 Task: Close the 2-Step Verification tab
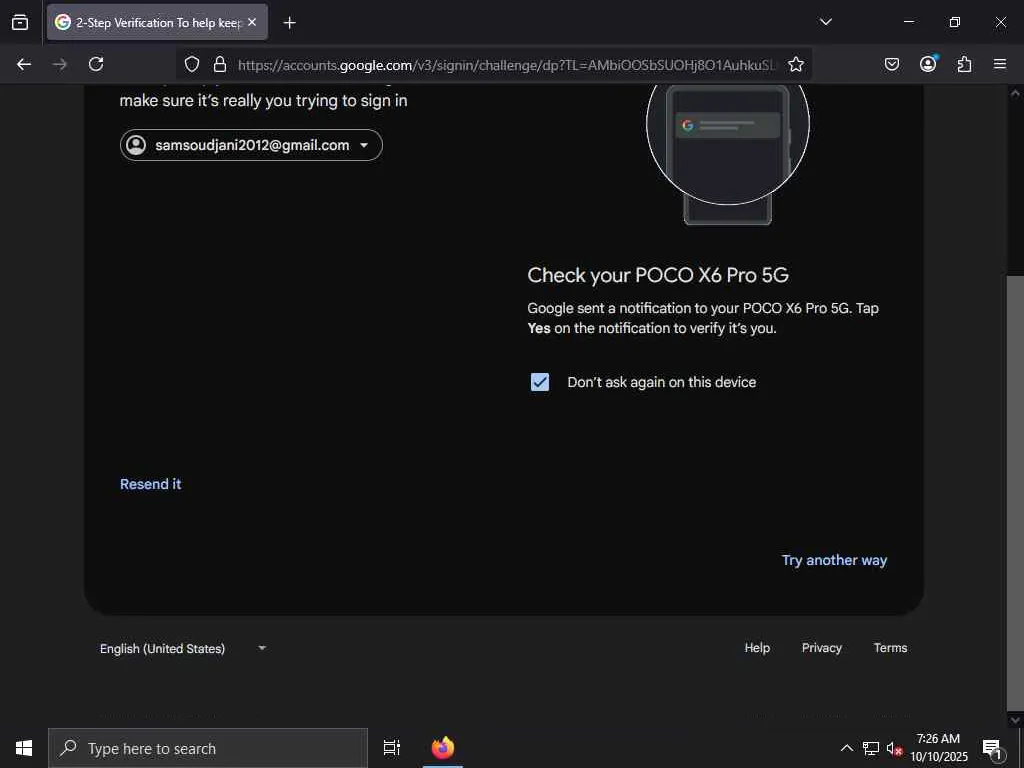[252, 22]
